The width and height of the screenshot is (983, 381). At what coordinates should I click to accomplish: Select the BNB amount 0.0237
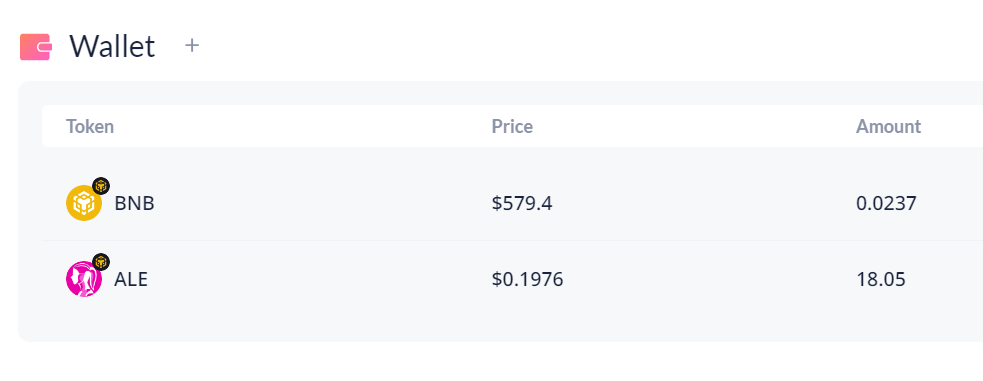point(886,204)
